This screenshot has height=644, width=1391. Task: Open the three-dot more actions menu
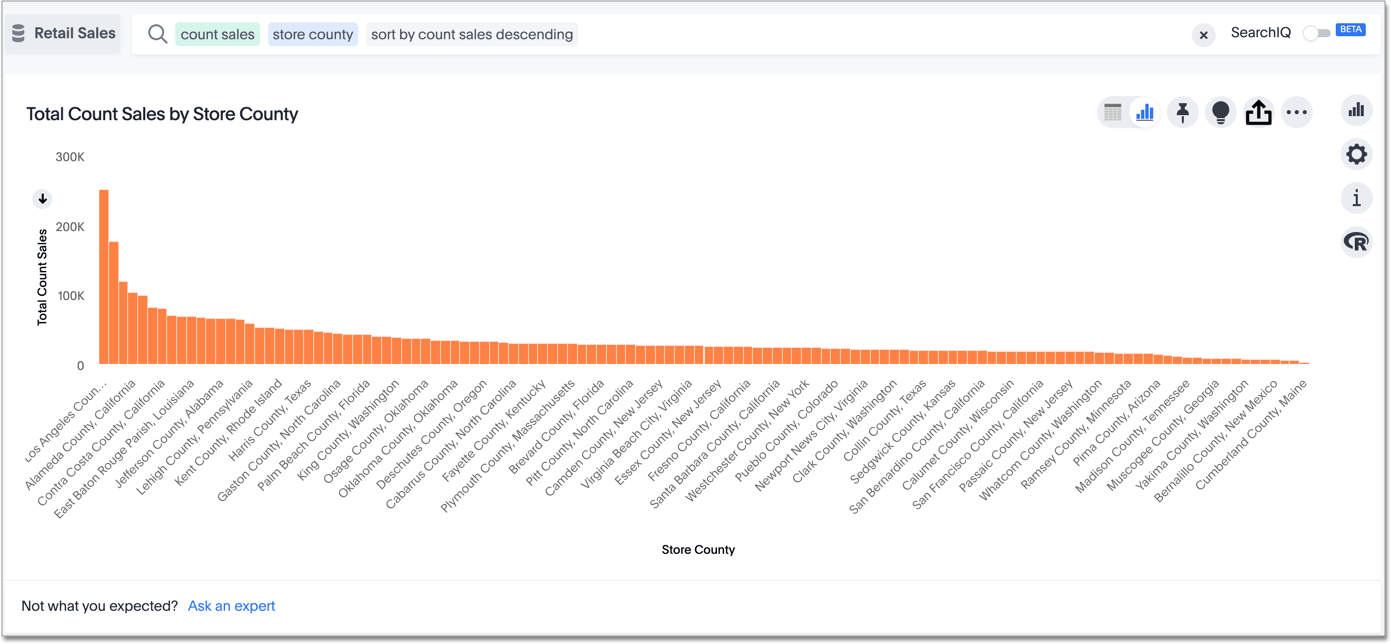[x=1296, y=113]
